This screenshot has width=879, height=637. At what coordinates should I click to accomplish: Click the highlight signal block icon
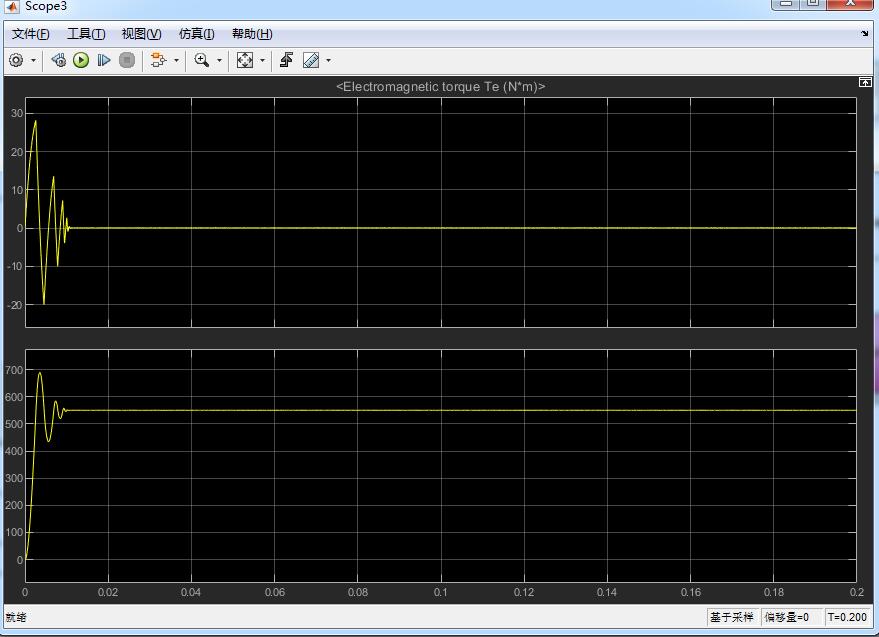159,60
